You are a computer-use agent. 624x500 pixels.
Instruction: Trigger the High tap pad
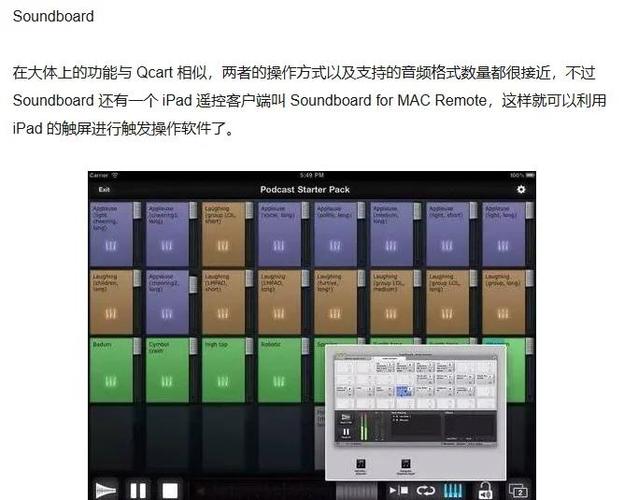[223, 370]
